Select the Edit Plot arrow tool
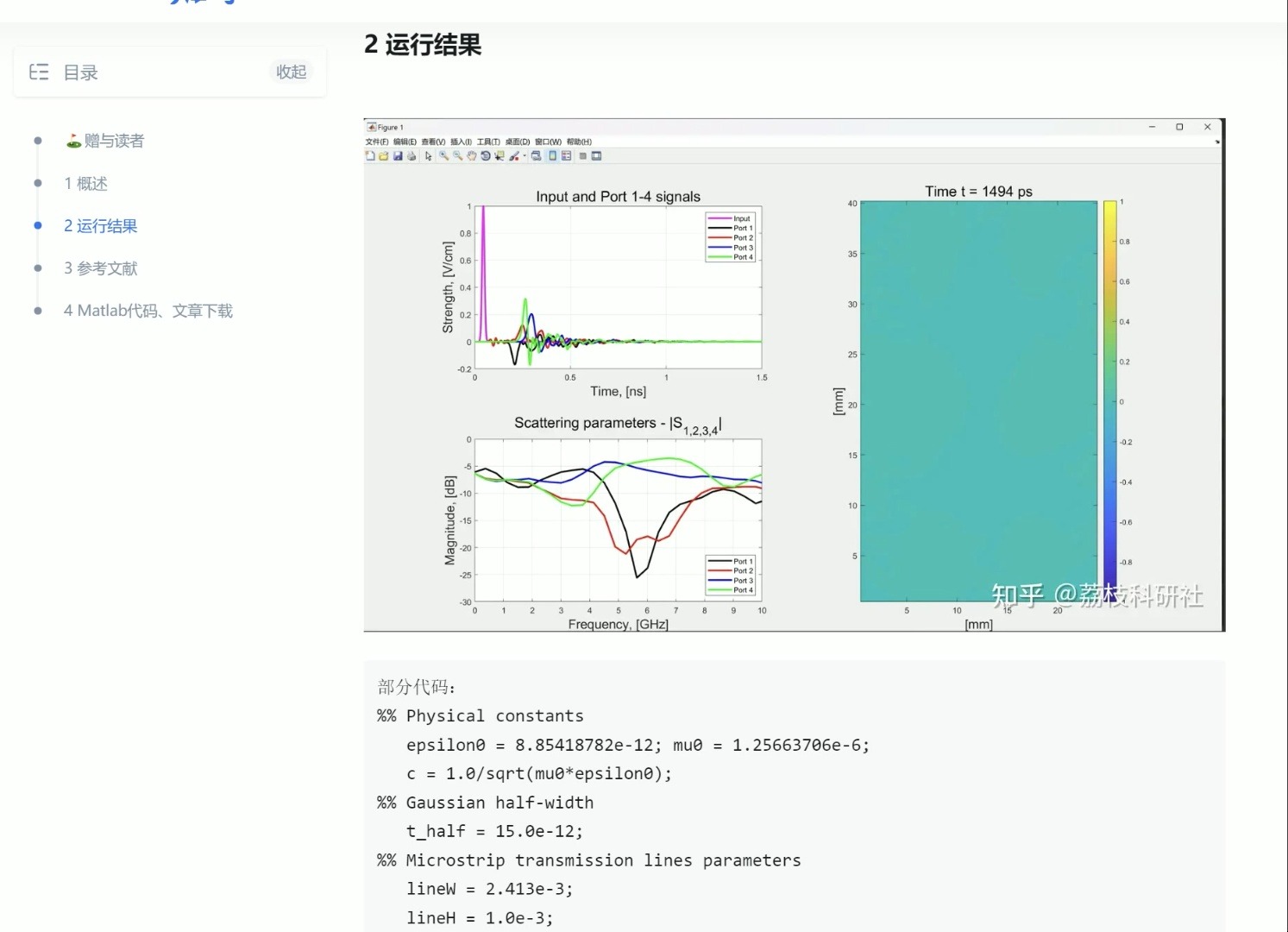Viewport: 1288px width, 932px height. click(429, 156)
